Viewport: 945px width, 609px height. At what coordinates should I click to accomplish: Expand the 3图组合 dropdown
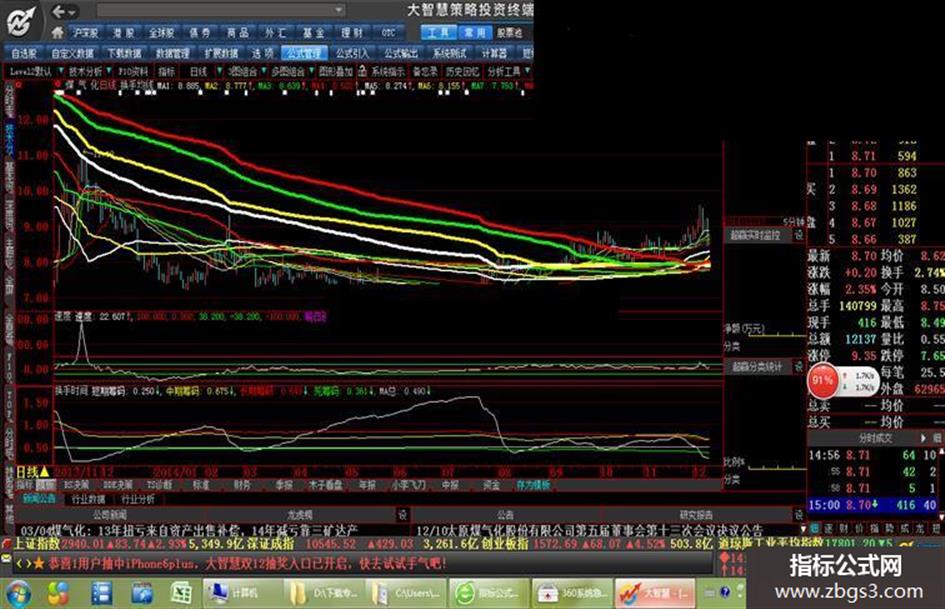coord(262,71)
